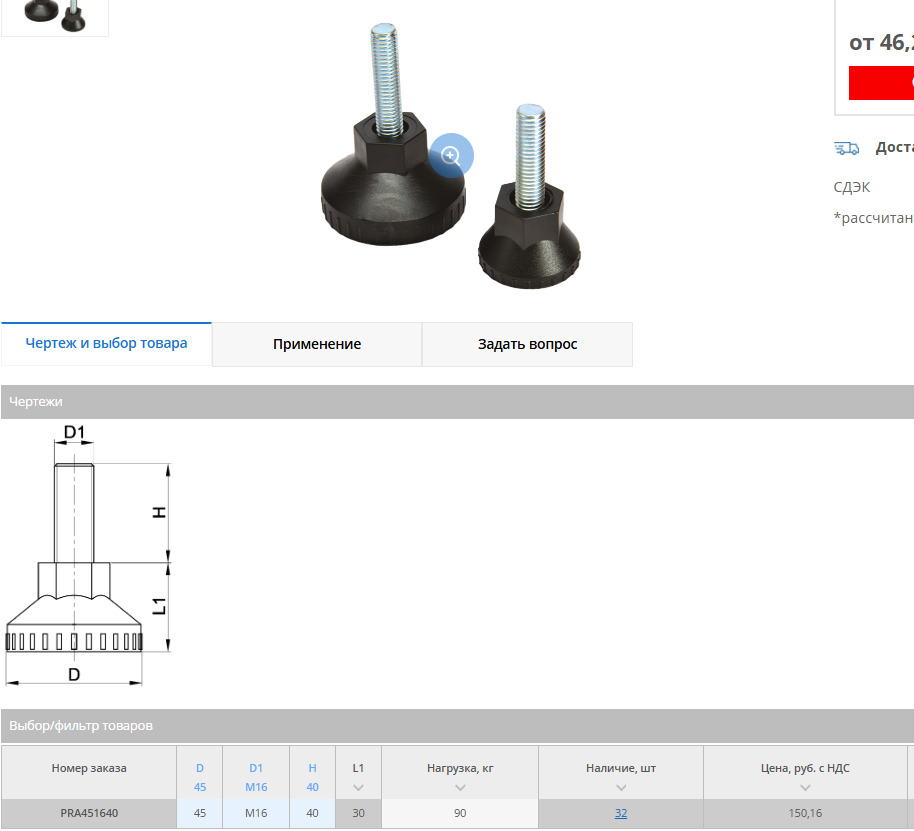Click the H filter value 40
The image size is (914, 831).
(312, 787)
